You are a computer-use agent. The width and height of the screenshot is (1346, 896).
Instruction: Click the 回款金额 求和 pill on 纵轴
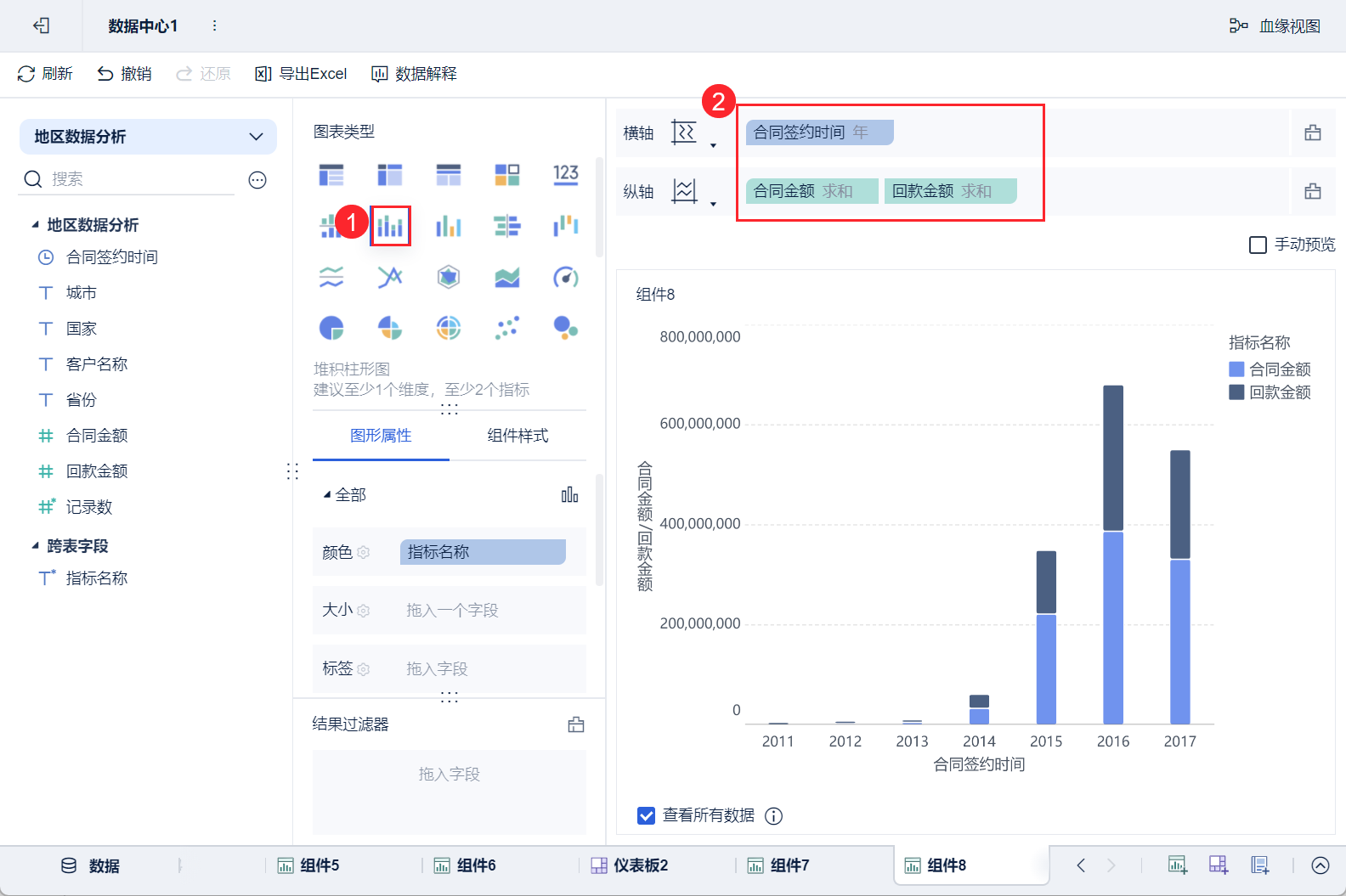[x=951, y=191]
